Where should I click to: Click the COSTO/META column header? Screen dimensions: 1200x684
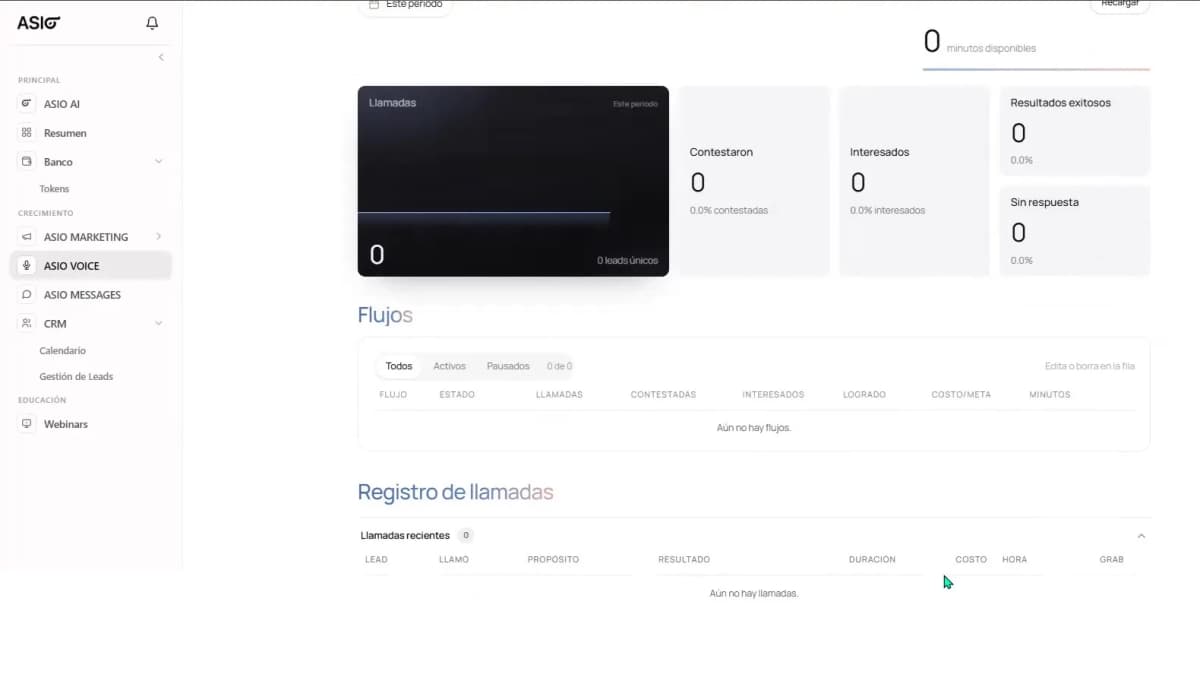pos(961,395)
